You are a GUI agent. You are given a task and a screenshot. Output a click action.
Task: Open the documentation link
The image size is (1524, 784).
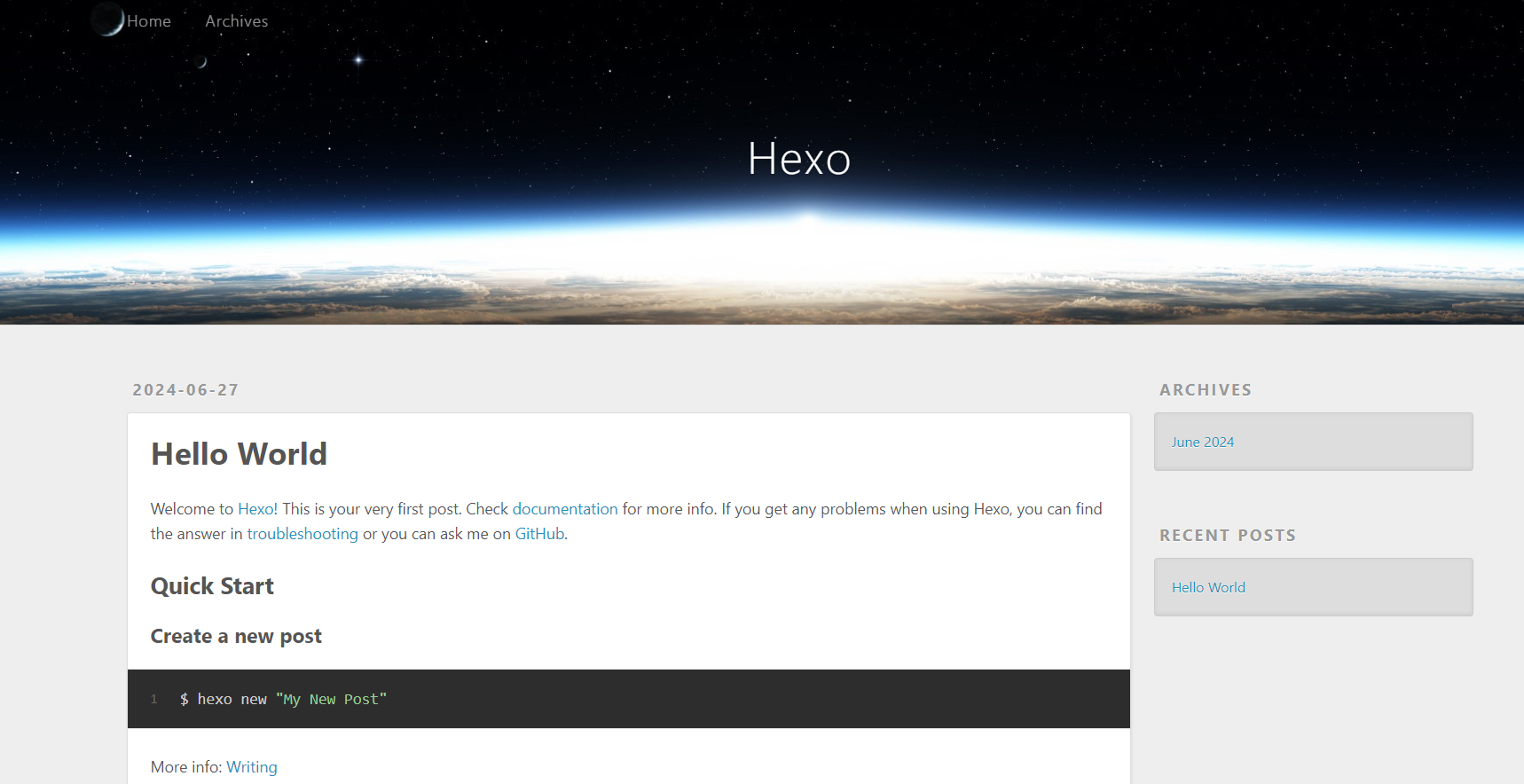tap(564, 509)
